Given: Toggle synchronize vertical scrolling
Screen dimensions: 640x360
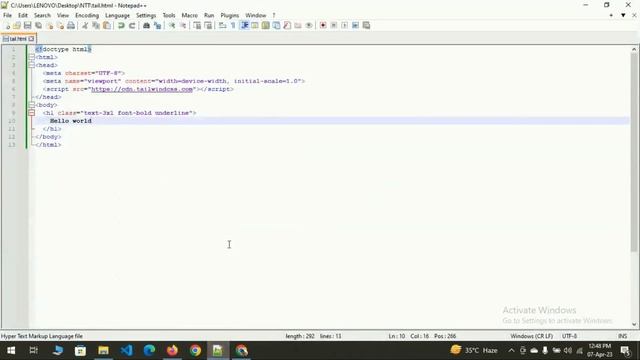Looking at the screenshot, I should tap(197, 25).
